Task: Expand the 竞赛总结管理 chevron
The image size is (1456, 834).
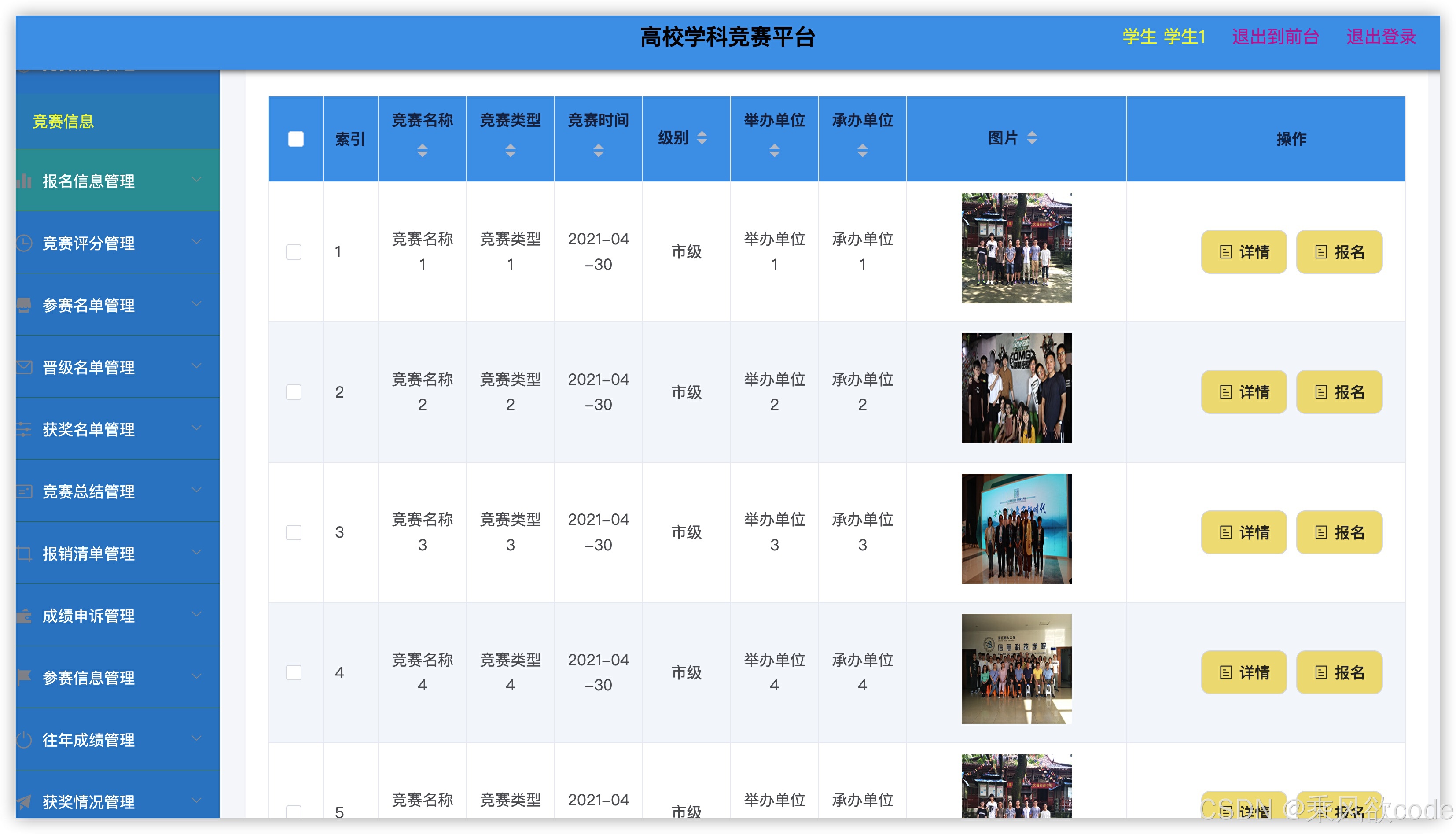Action: coord(196,491)
